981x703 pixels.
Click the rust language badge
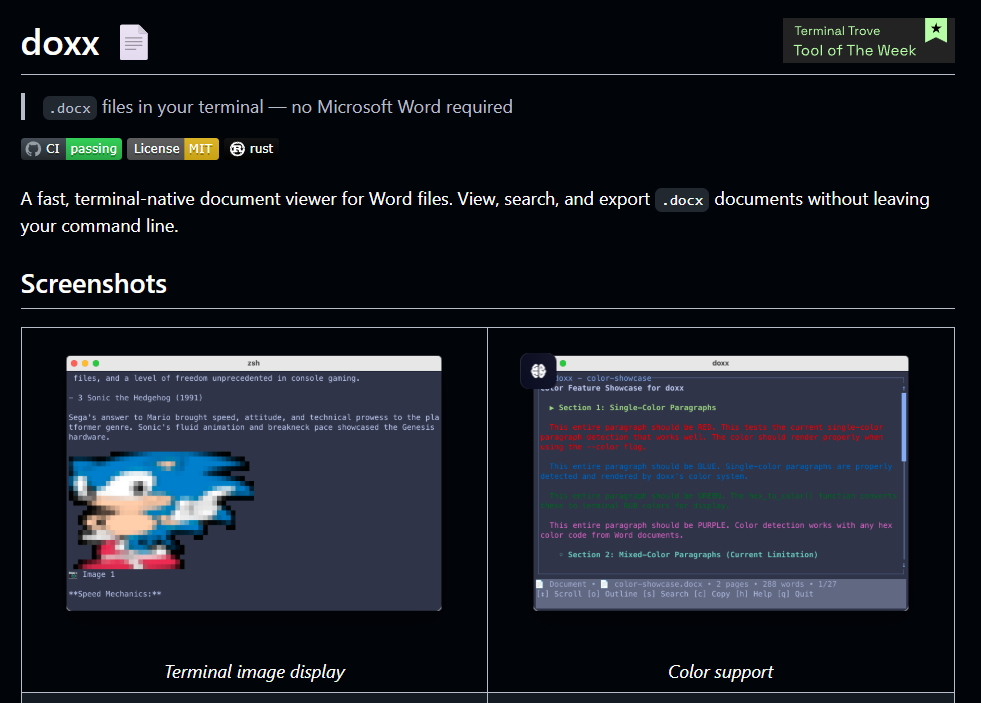pos(252,149)
